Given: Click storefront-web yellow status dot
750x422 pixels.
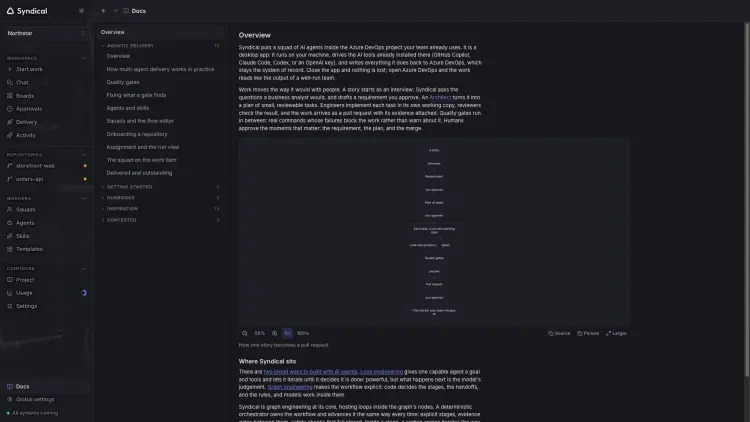Looking at the screenshot, I should [x=85, y=166].
